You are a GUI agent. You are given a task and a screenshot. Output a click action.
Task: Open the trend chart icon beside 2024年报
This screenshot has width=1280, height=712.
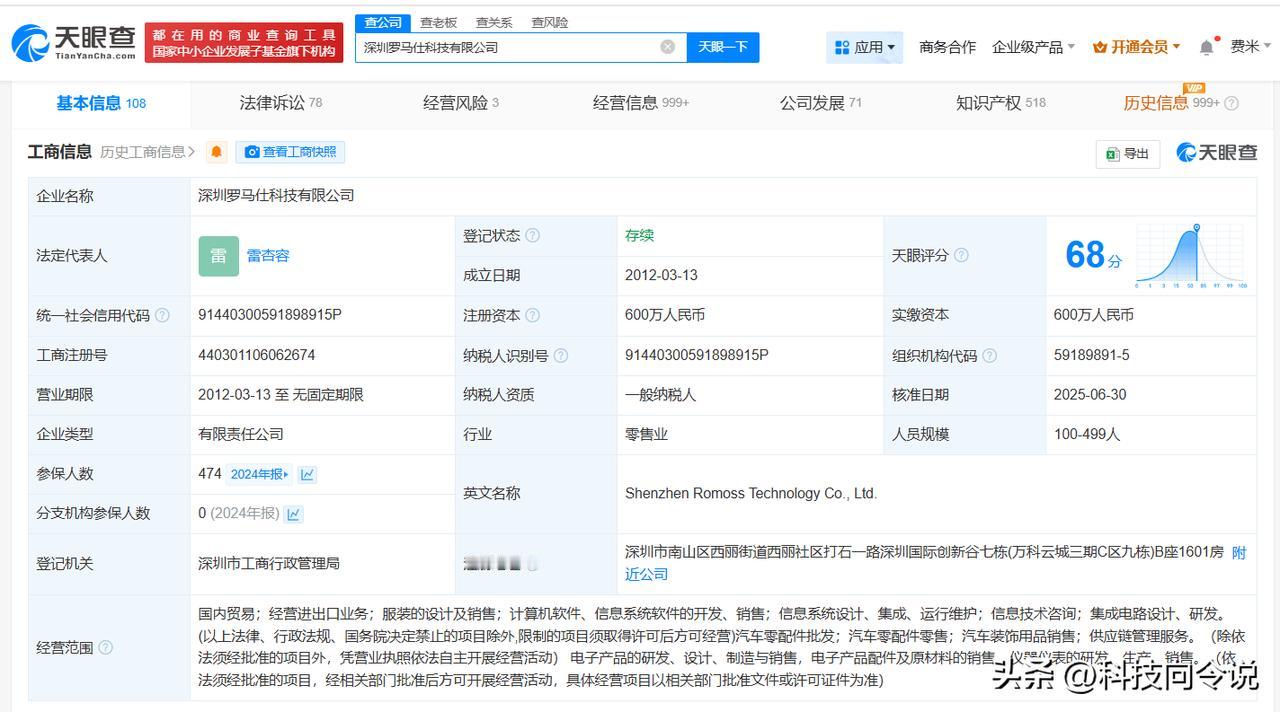(x=308, y=474)
